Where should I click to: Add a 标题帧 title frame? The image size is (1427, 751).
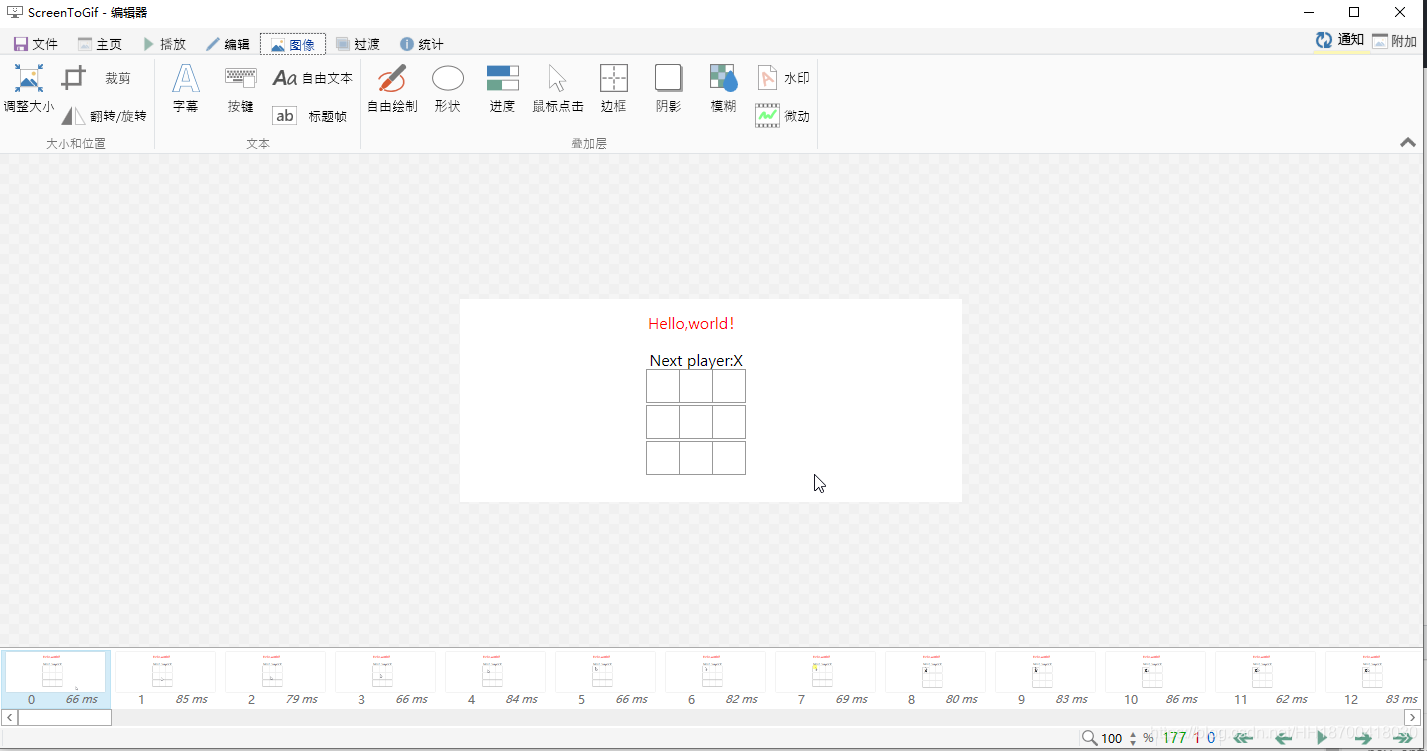[310, 116]
